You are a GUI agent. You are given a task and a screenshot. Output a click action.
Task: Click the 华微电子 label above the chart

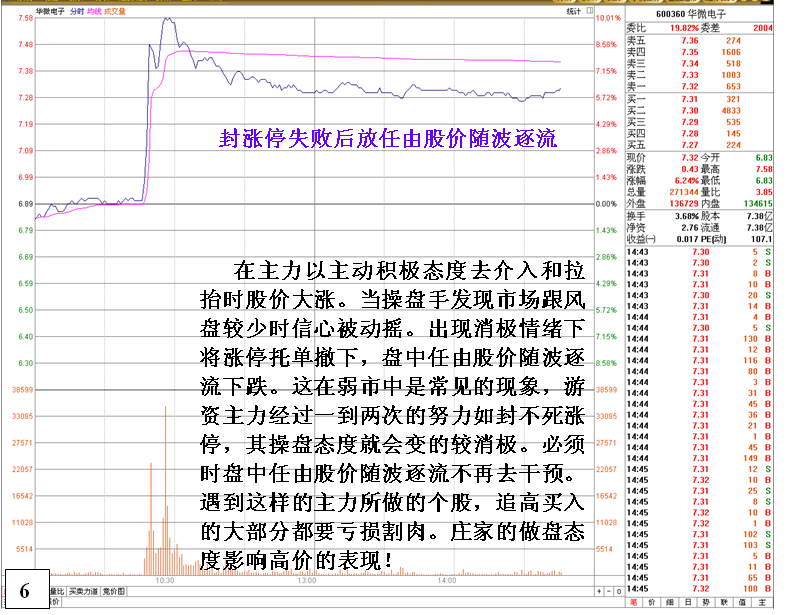tap(50, 11)
